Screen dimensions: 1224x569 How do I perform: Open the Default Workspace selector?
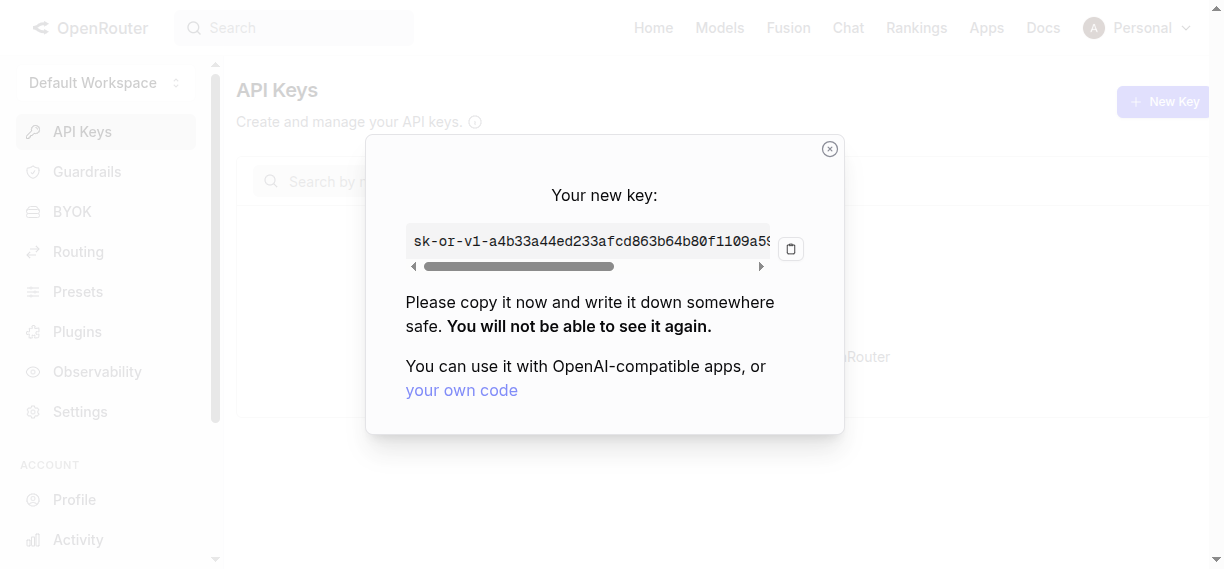pos(105,83)
